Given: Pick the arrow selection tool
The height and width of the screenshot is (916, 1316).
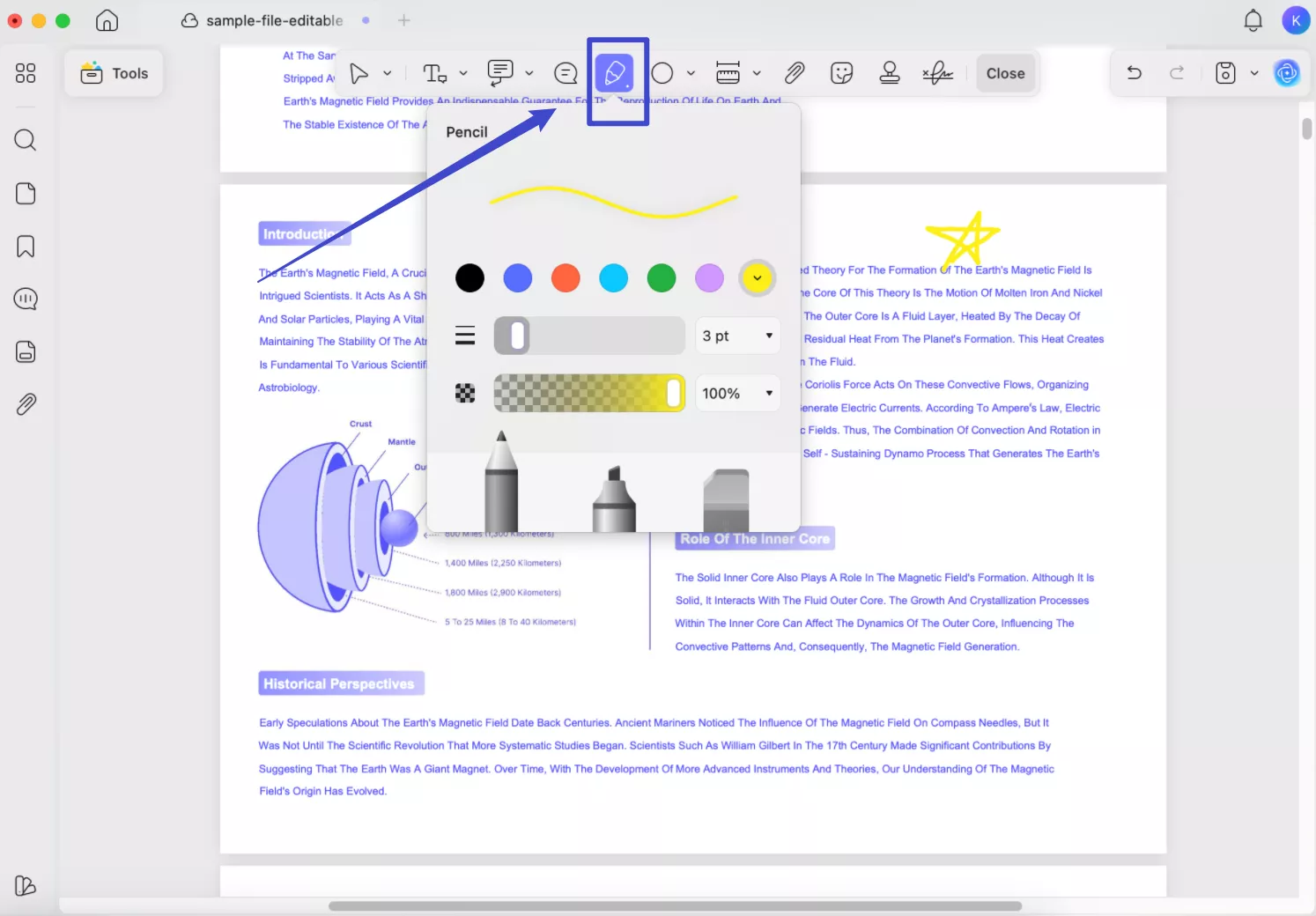Looking at the screenshot, I should coord(359,73).
